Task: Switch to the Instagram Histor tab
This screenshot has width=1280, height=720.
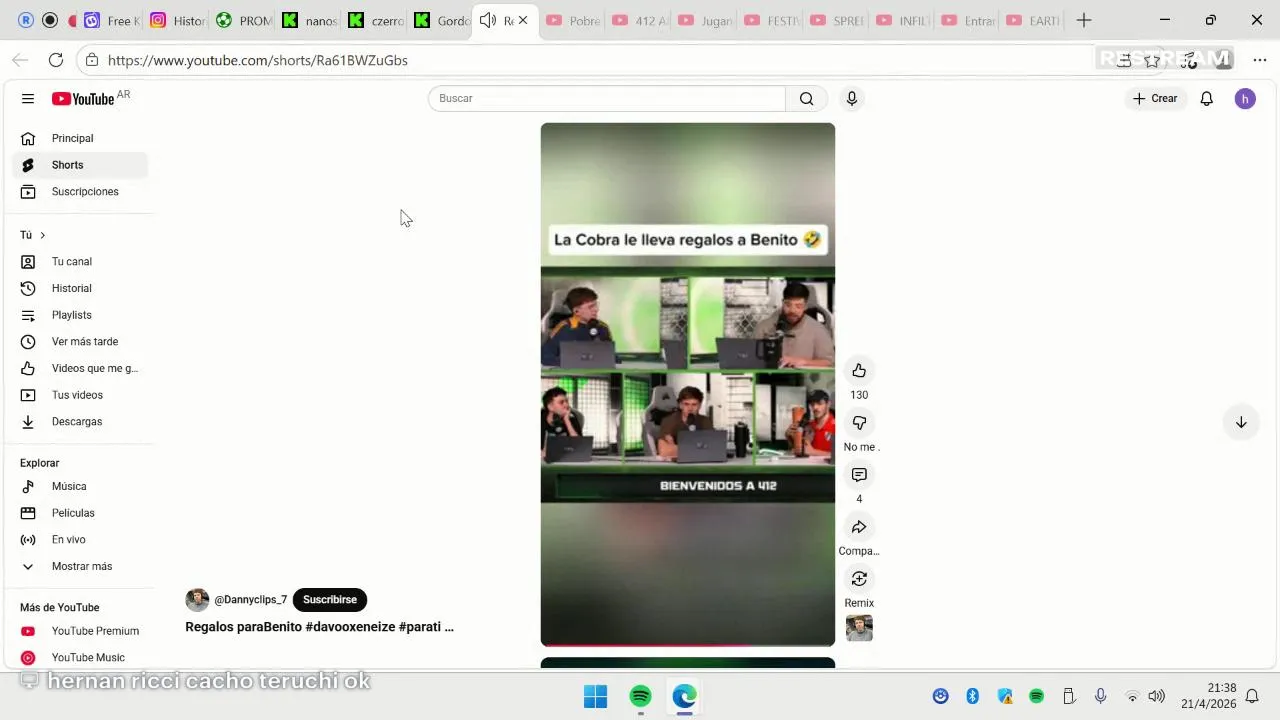Action: [x=178, y=20]
